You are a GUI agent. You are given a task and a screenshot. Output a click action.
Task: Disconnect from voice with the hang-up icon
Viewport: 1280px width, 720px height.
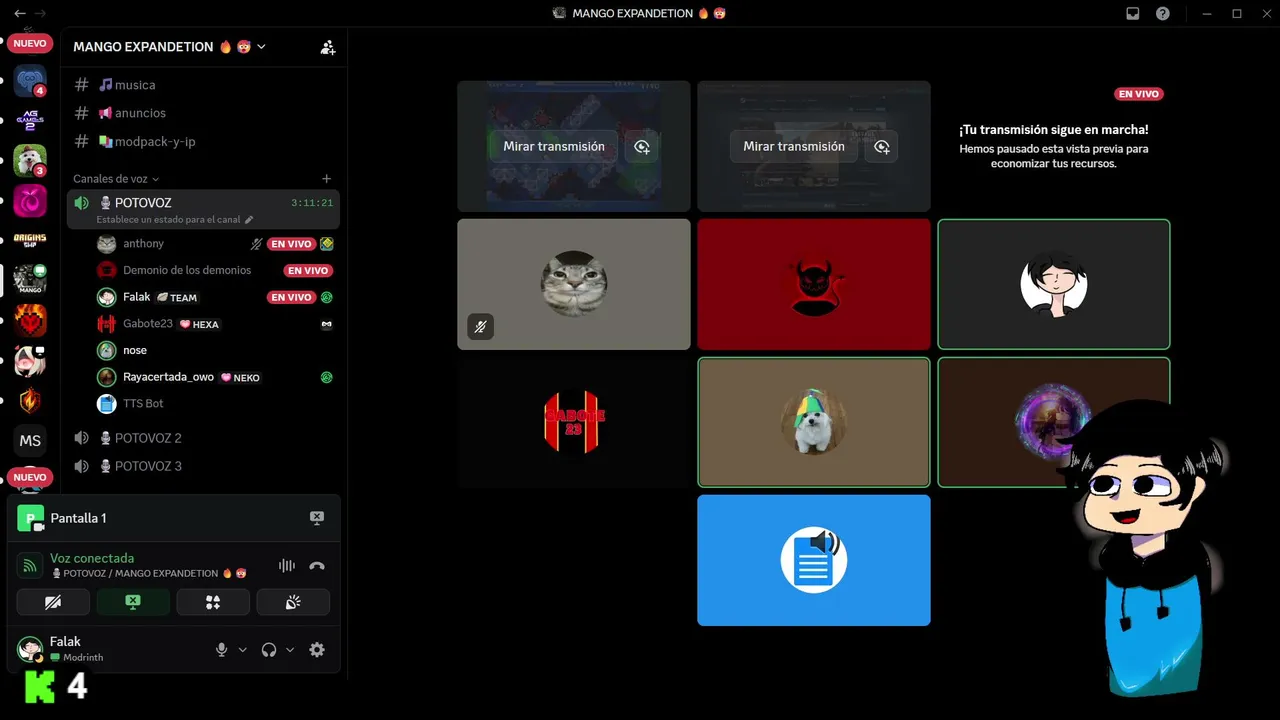click(x=317, y=566)
